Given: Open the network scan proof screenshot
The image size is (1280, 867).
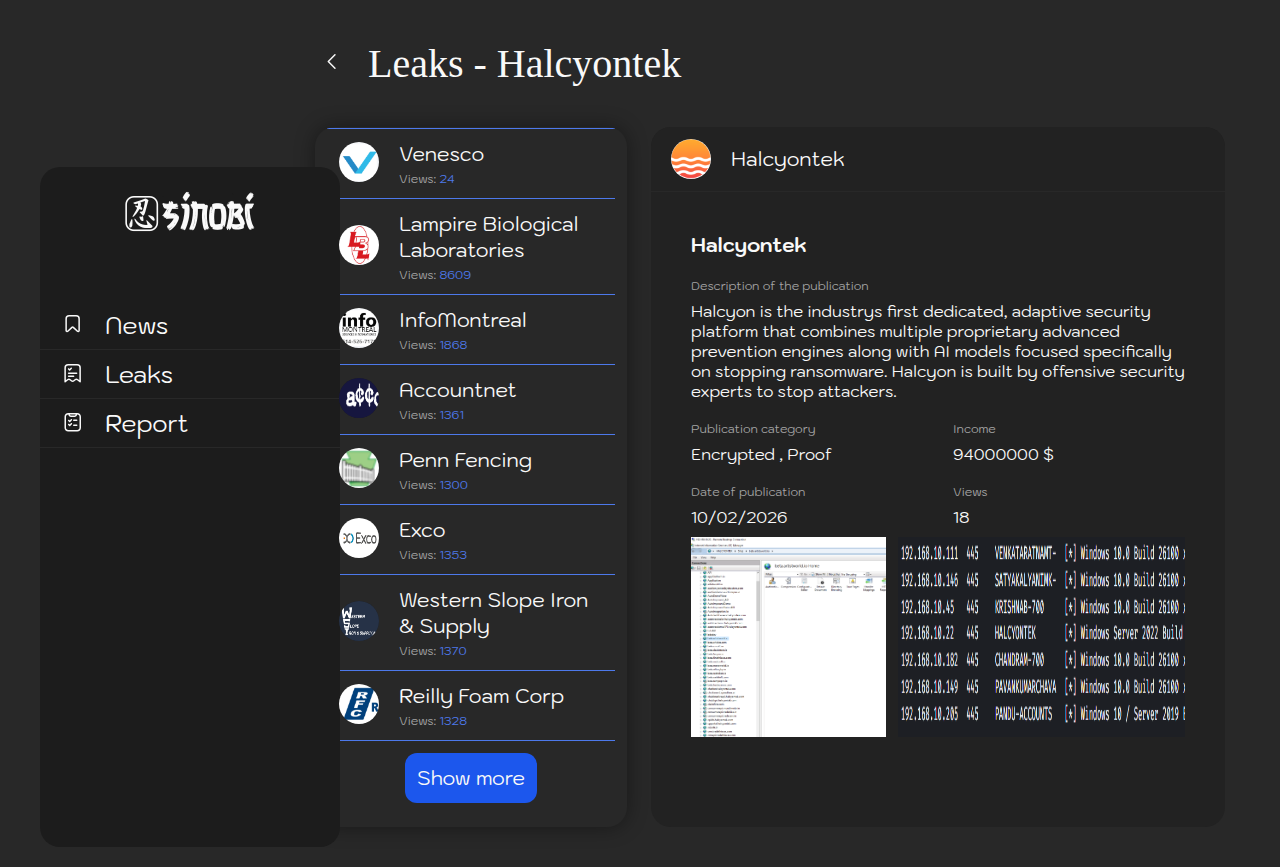Looking at the screenshot, I should 1041,637.
